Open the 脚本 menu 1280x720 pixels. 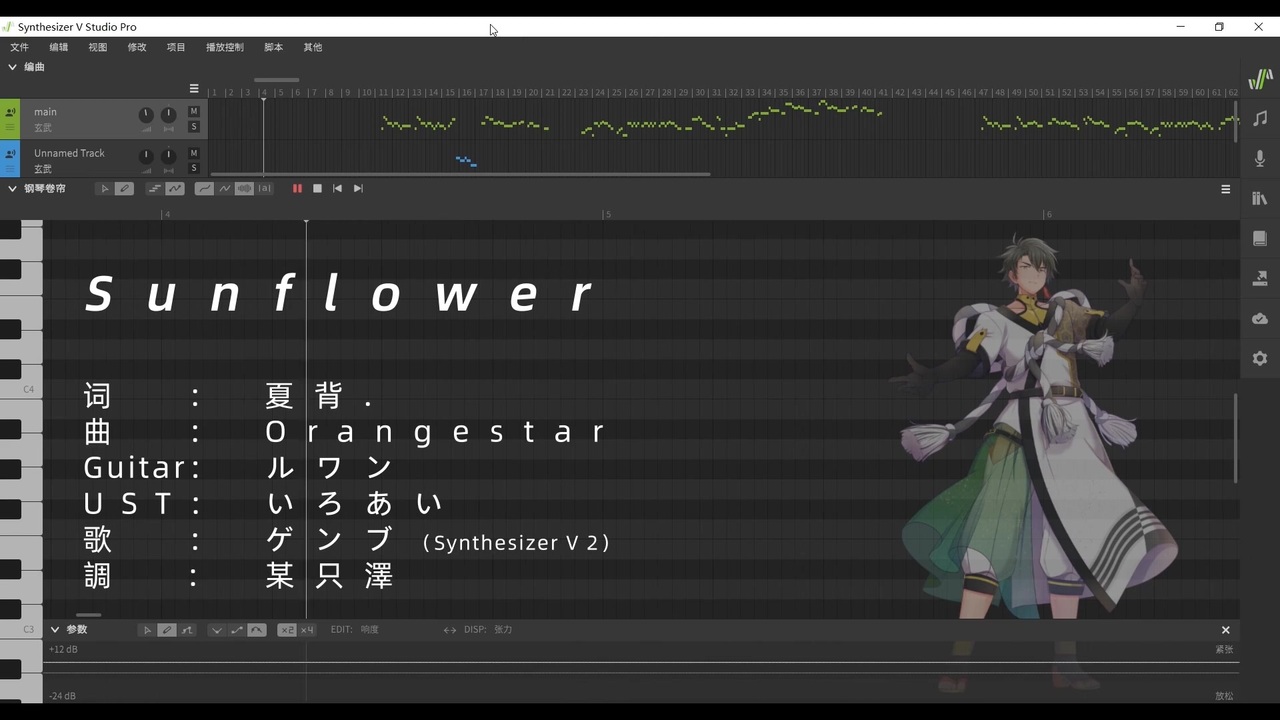click(x=274, y=47)
